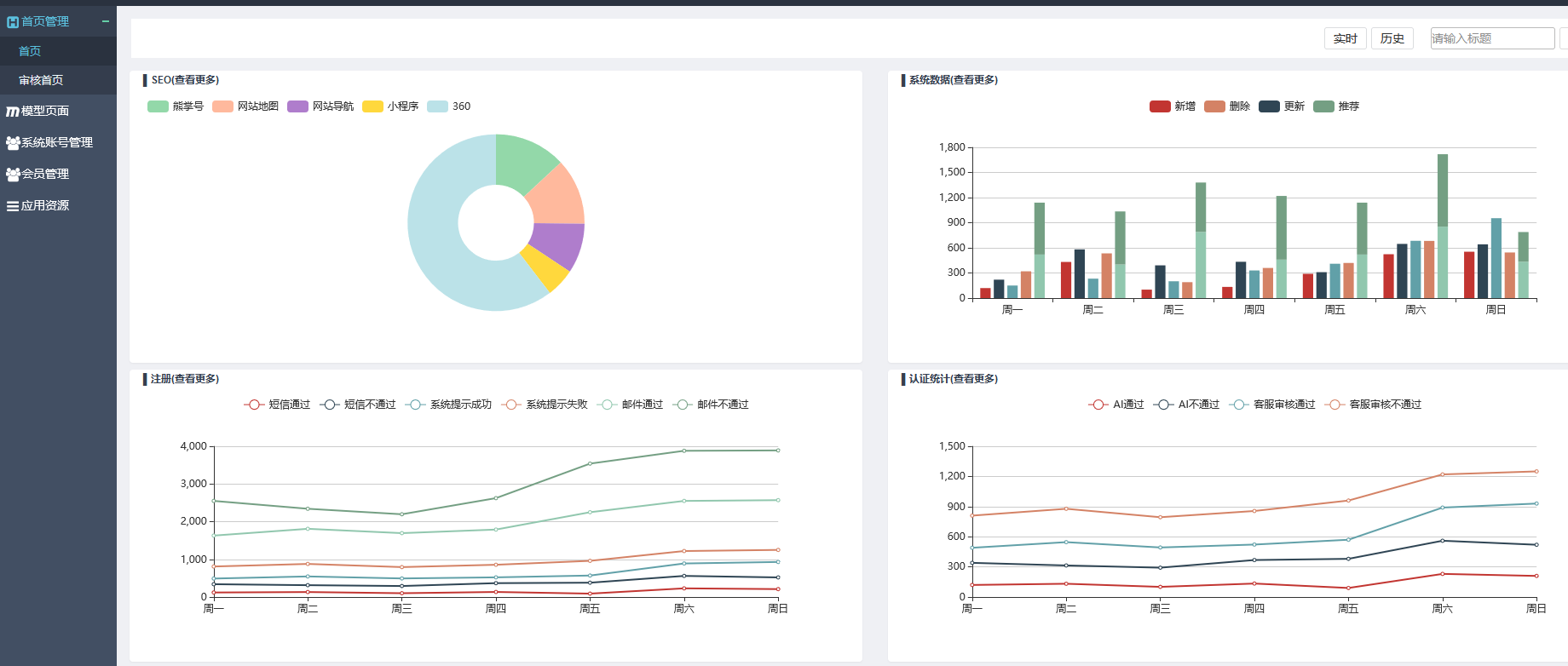Open the 应用资源 menu
Image resolution: width=1568 pixels, height=666 pixels.
coord(58,205)
